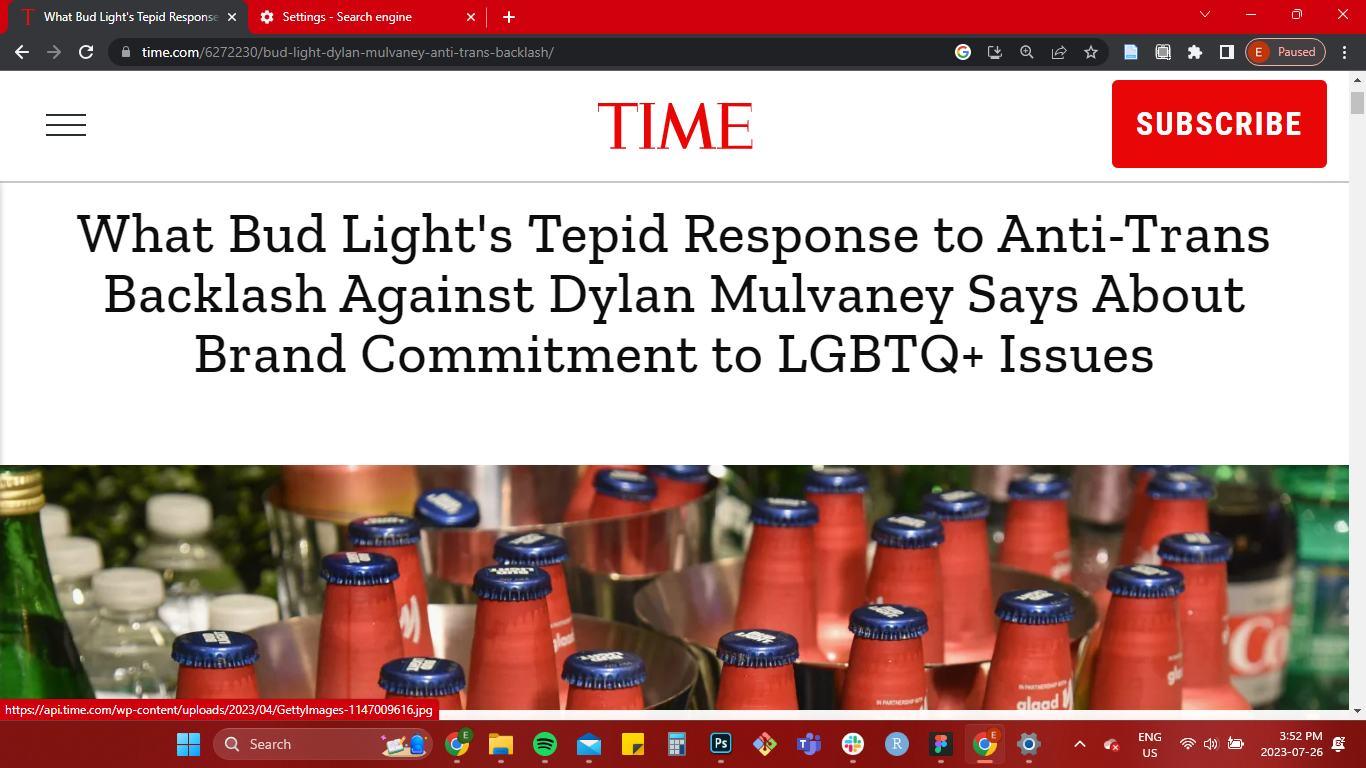
Task: Click the taskbar Search box
Action: [323, 744]
